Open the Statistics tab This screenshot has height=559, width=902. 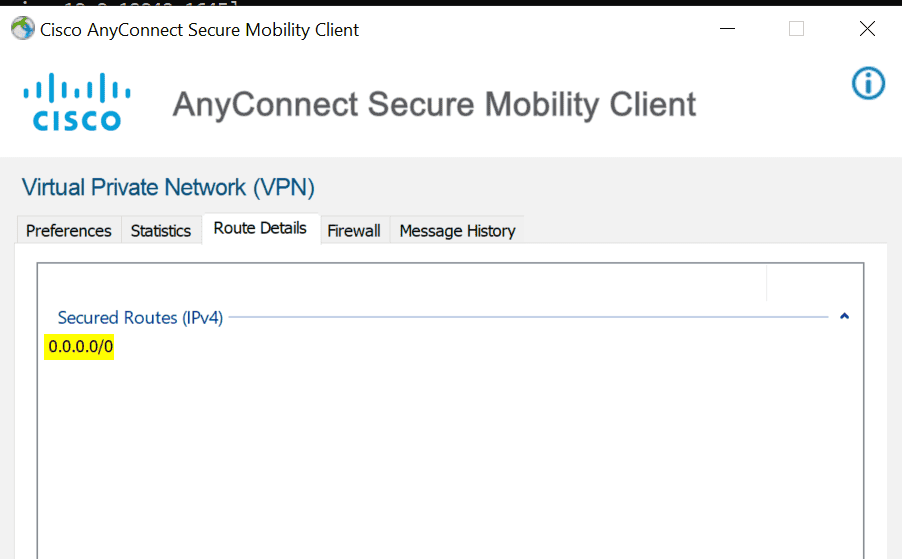point(161,231)
